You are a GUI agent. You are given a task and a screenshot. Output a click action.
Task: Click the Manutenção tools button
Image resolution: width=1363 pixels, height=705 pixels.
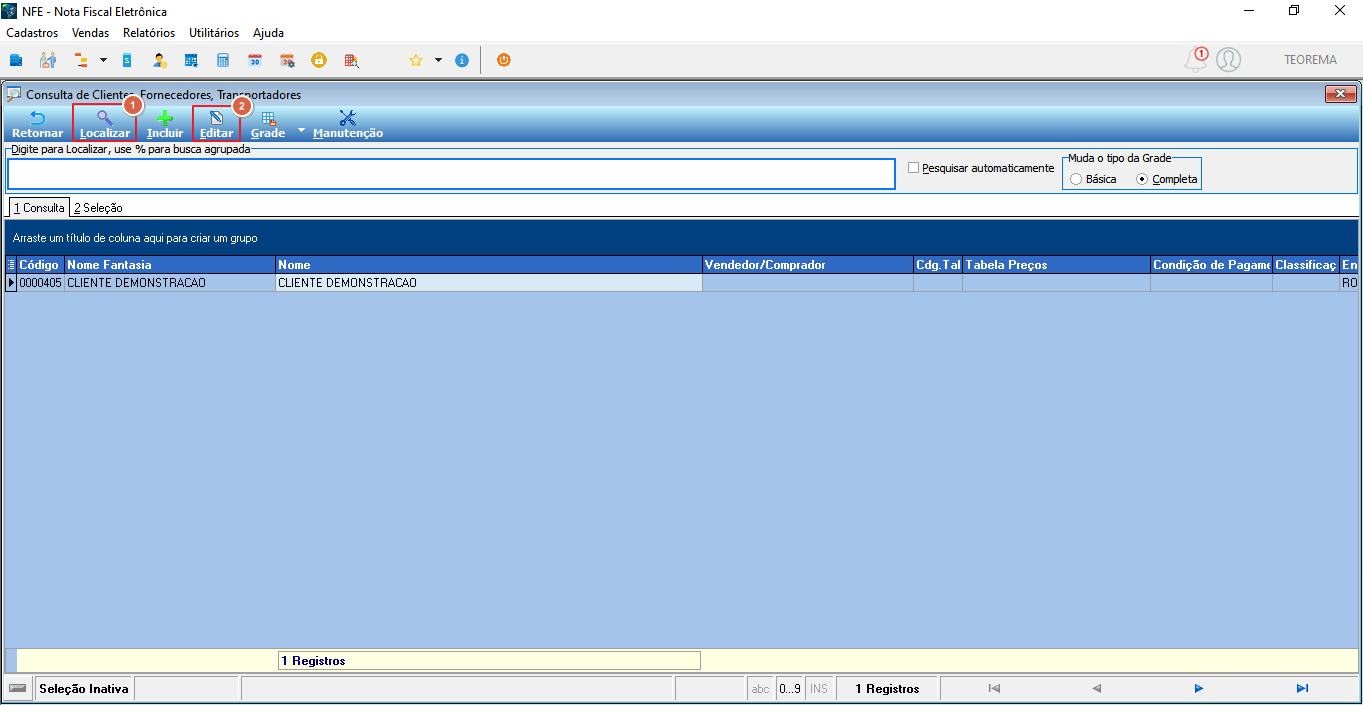click(348, 124)
